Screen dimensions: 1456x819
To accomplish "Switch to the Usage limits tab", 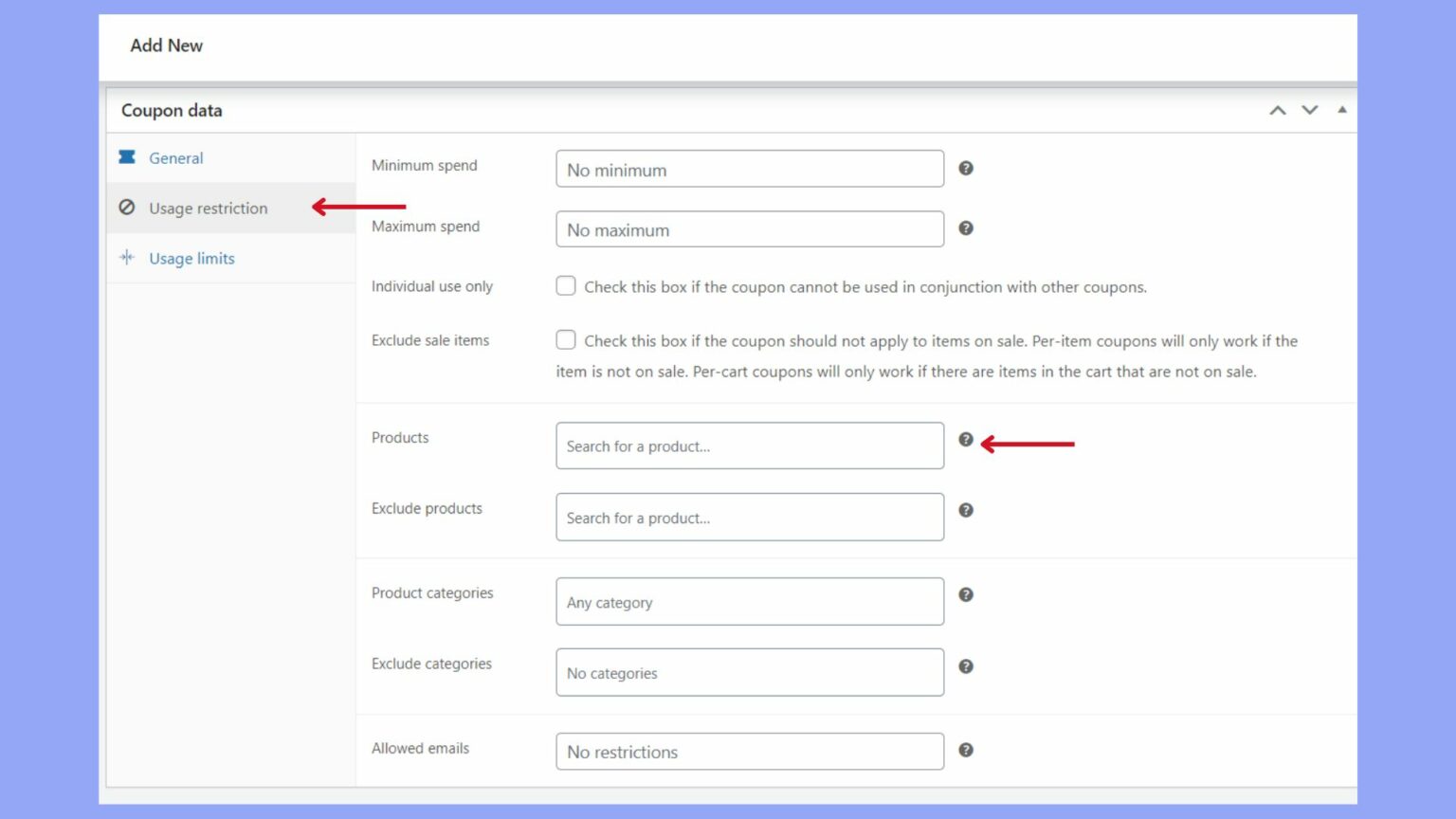I will [191, 258].
